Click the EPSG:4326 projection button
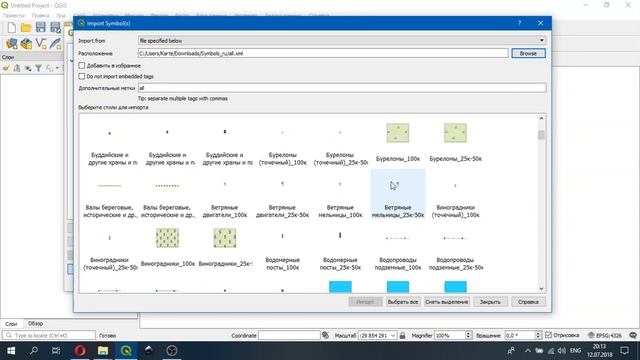This screenshot has height=360, width=640. tap(605, 335)
